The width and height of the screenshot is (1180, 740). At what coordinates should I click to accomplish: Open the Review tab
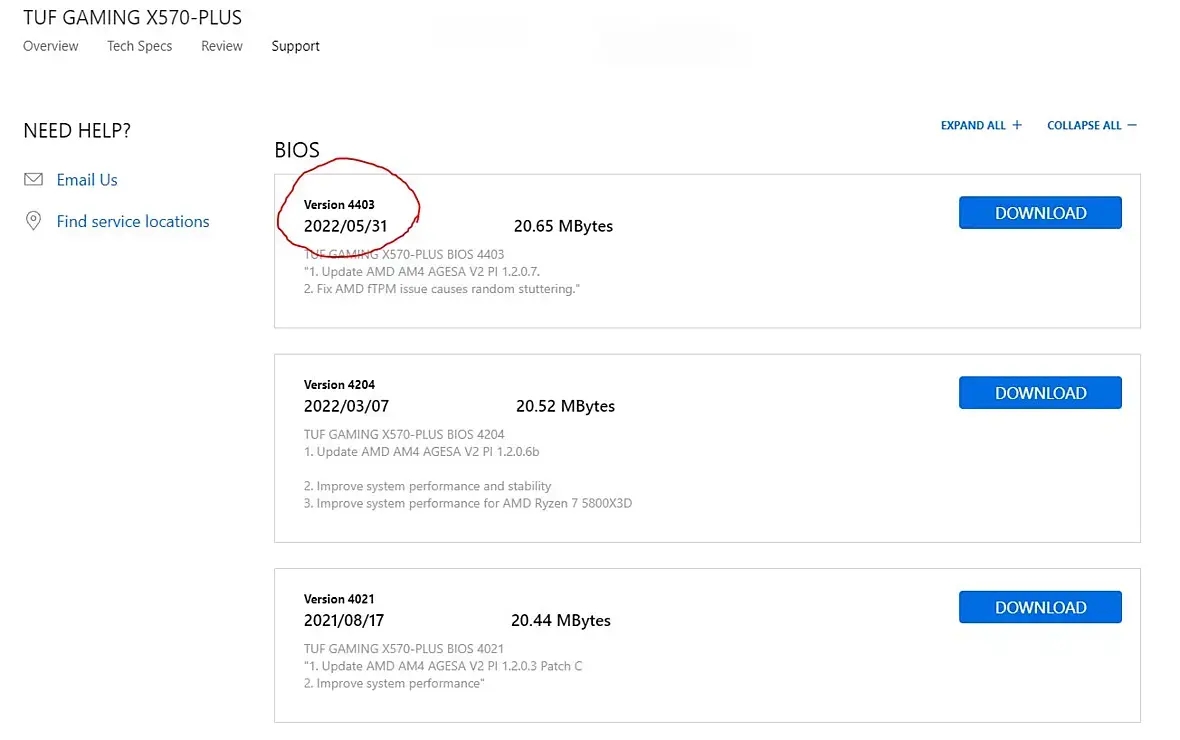coord(222,46)
